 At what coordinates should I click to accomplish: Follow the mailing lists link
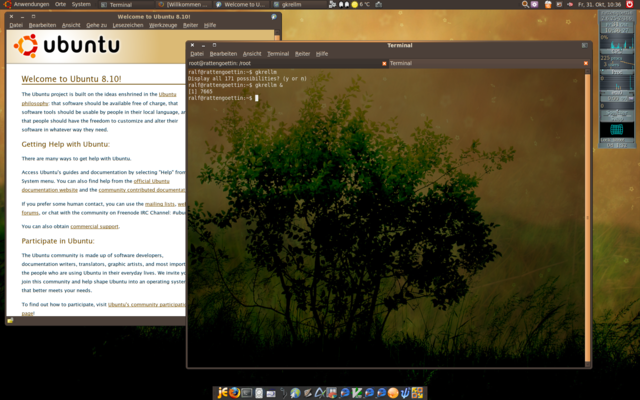[x=160, y=204]
